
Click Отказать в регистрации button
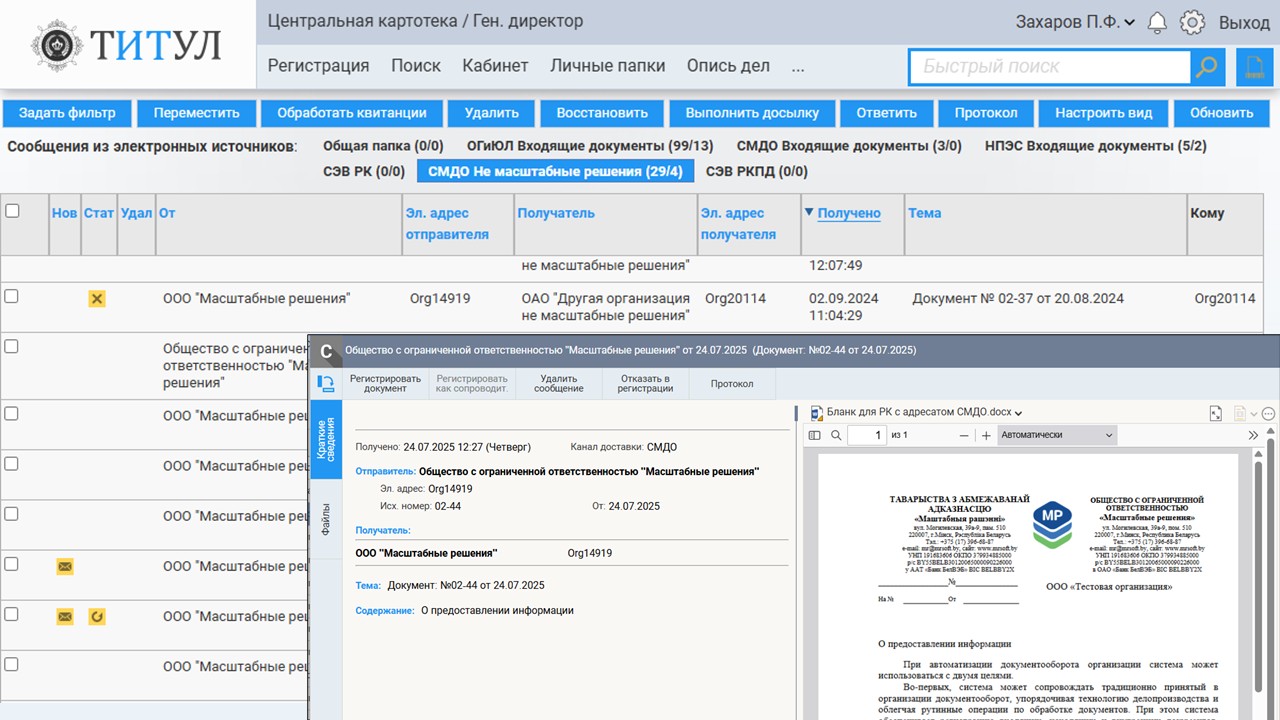[645, 383]
